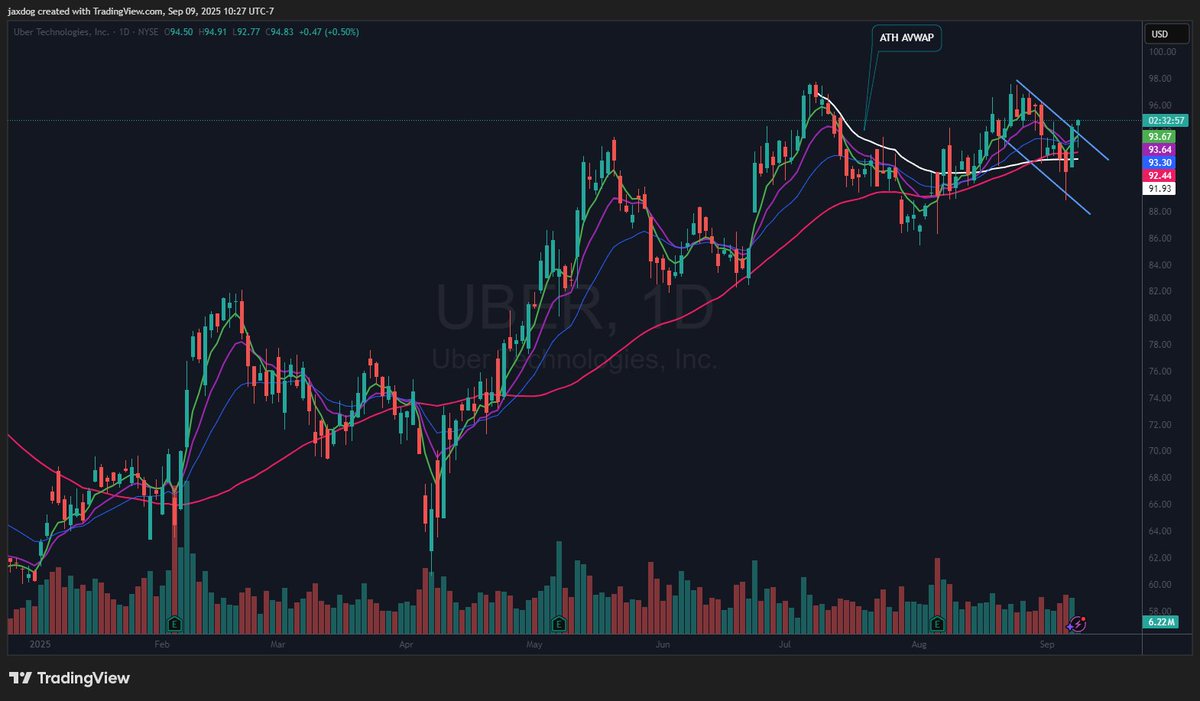The image size is (1200, 701).
Task: Click the TradingView logo
Action: coord(70,678)
